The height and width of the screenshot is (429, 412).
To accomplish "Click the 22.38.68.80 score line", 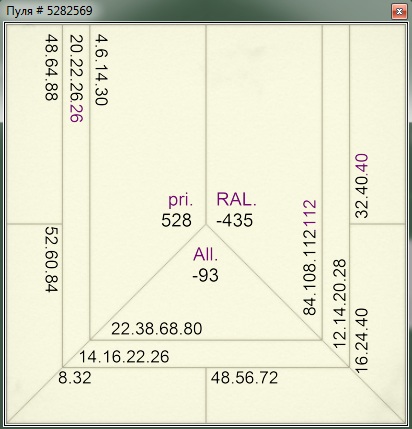I will (157, 329).
